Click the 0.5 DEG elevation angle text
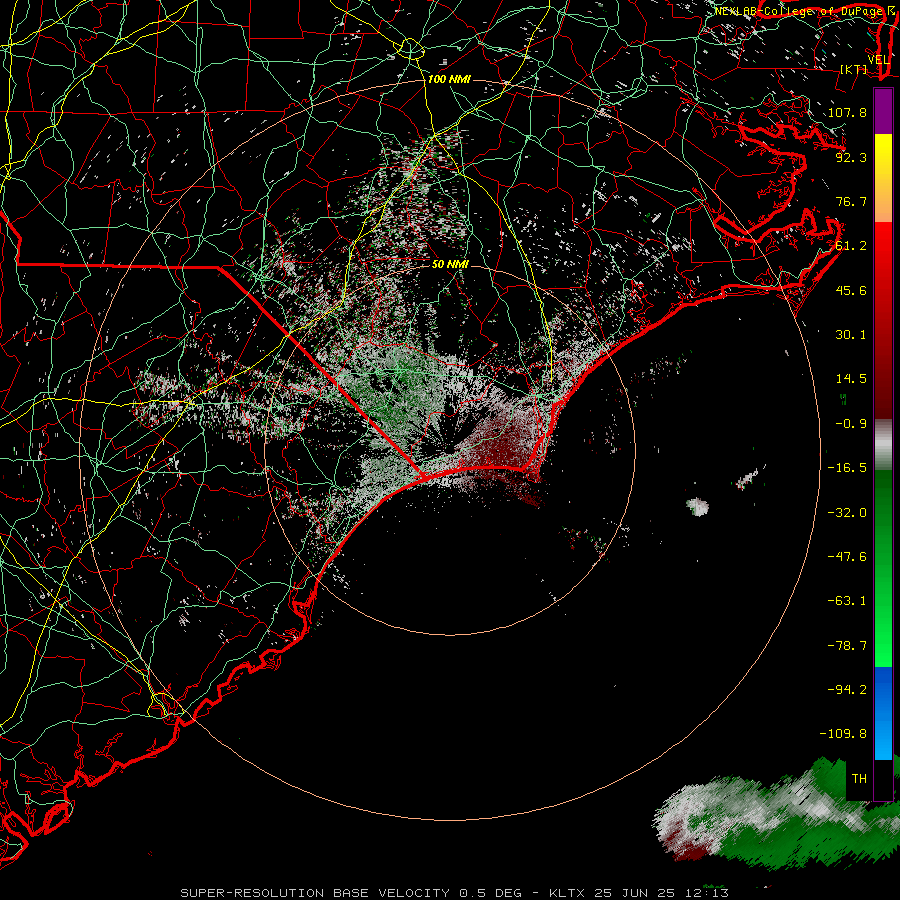 pos(491,893)
